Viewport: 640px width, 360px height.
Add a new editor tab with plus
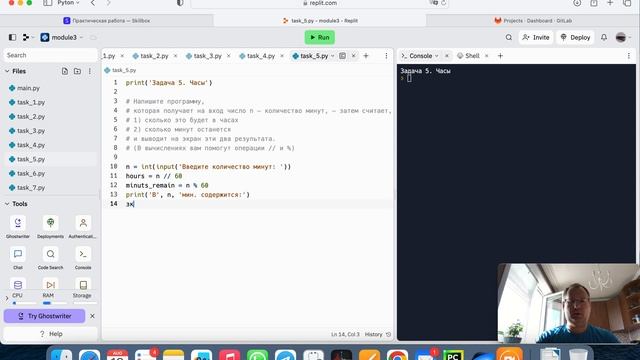(x=366, y=56)
